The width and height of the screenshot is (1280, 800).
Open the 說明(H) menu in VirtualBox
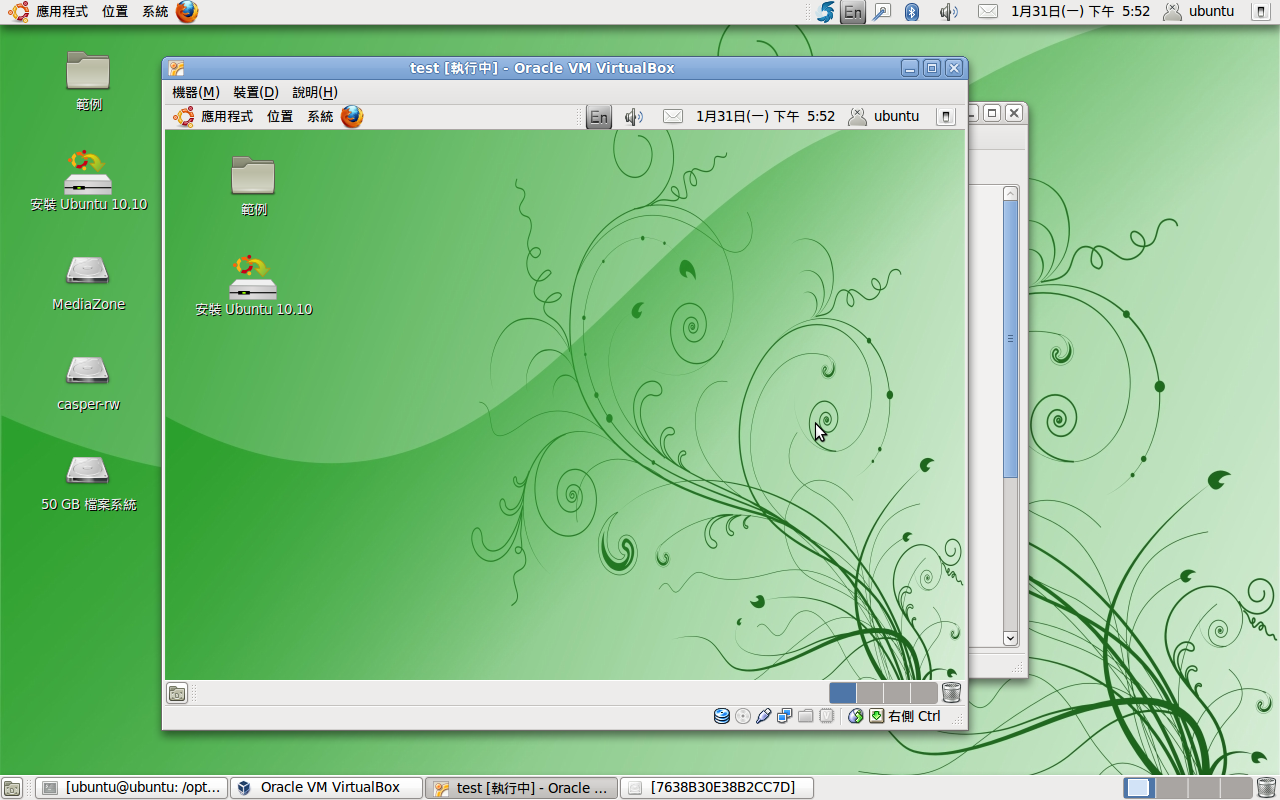coord(315,92)
